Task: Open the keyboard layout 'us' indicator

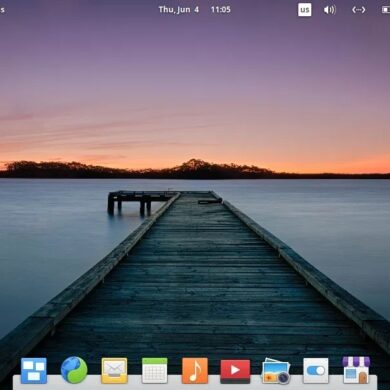Action: click(305, 10)
